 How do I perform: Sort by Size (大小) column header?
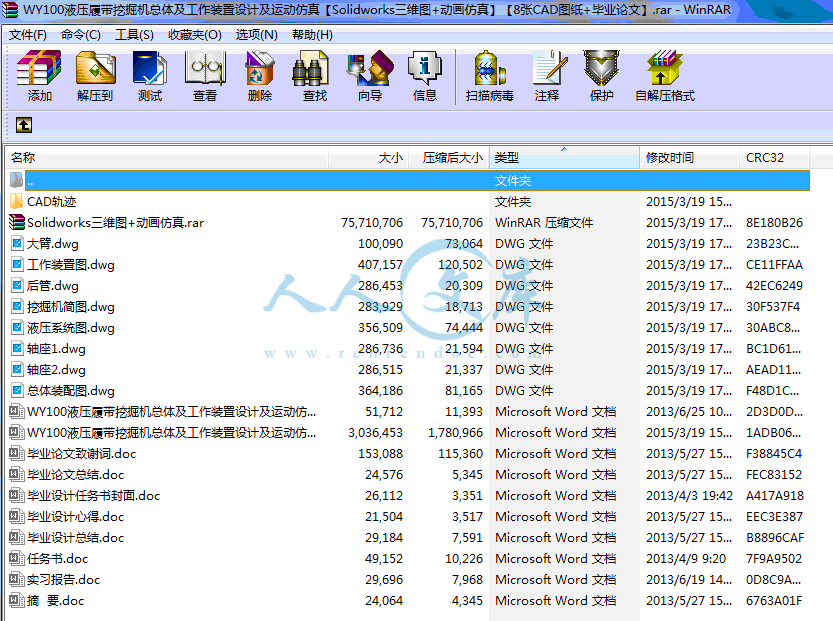point(369,158)
